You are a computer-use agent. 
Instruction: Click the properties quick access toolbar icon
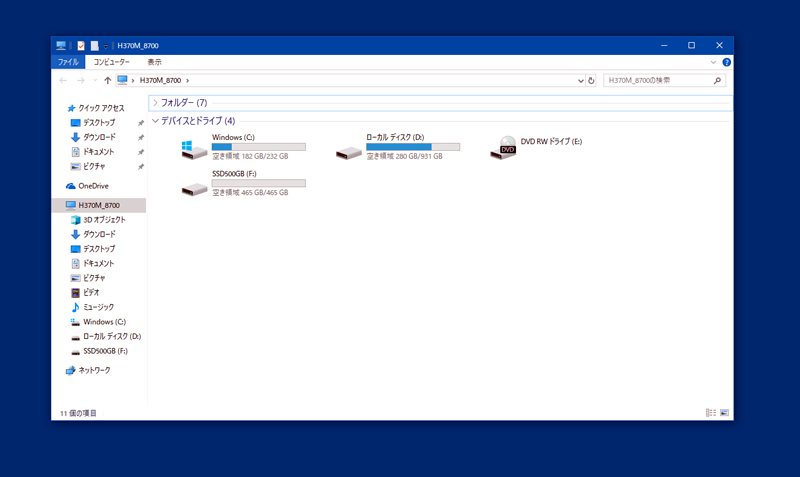[x=81, y=45]
